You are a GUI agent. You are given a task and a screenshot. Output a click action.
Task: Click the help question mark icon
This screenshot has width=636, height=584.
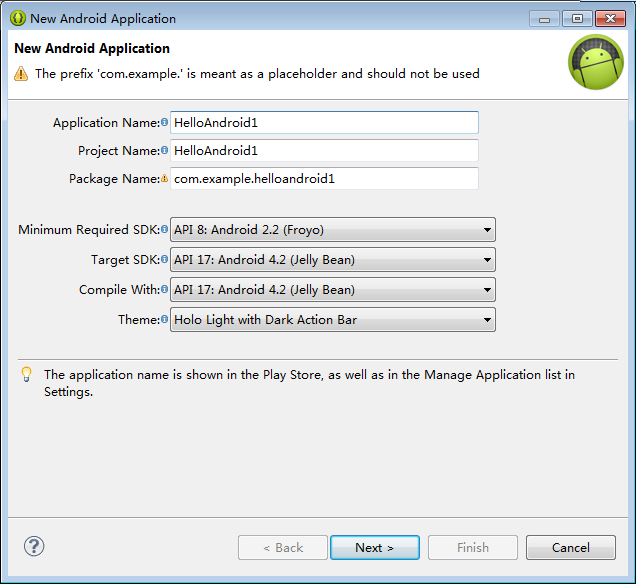click(34, 546)
